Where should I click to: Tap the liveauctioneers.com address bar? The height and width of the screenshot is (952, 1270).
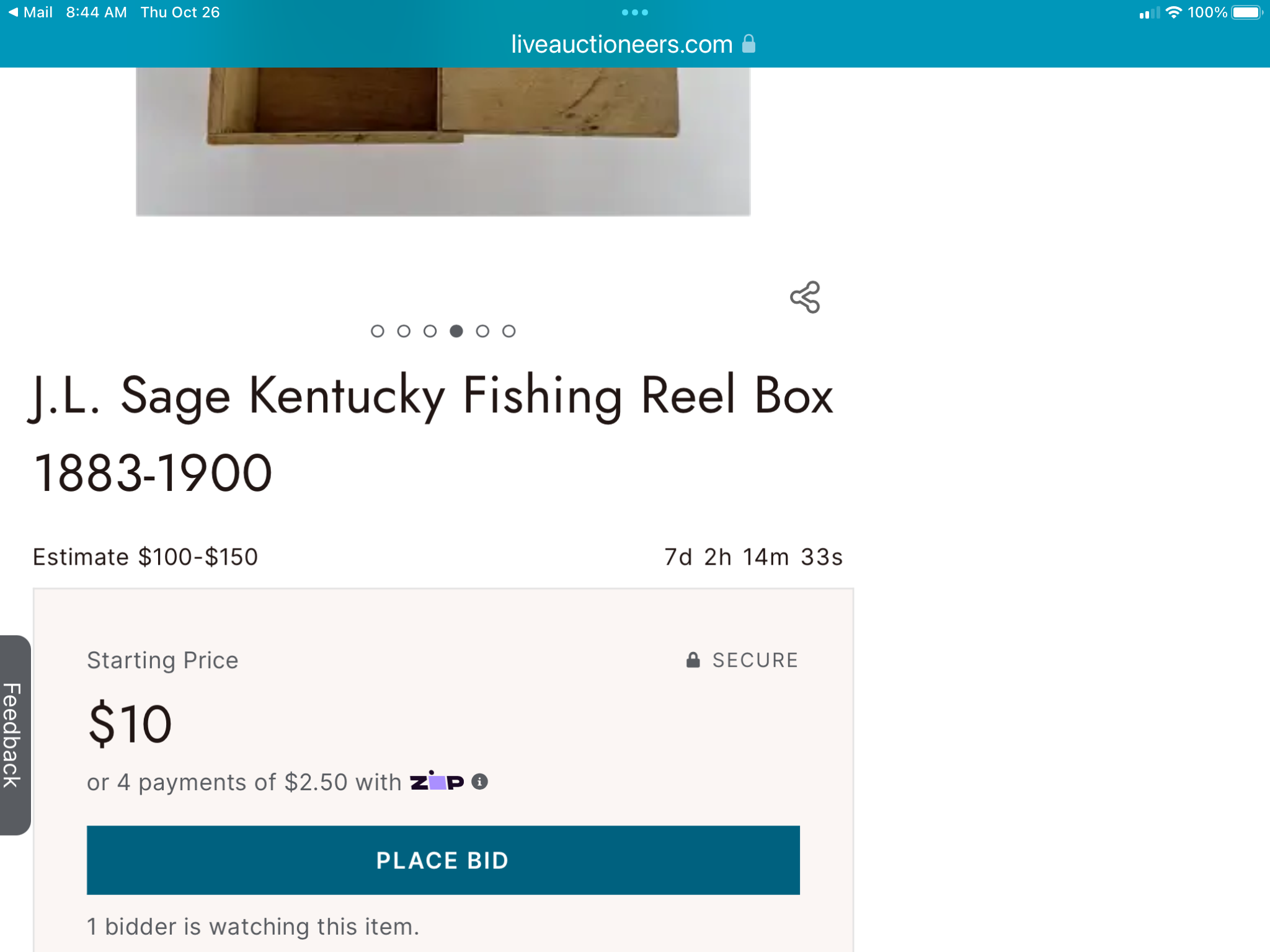[634, 44]
